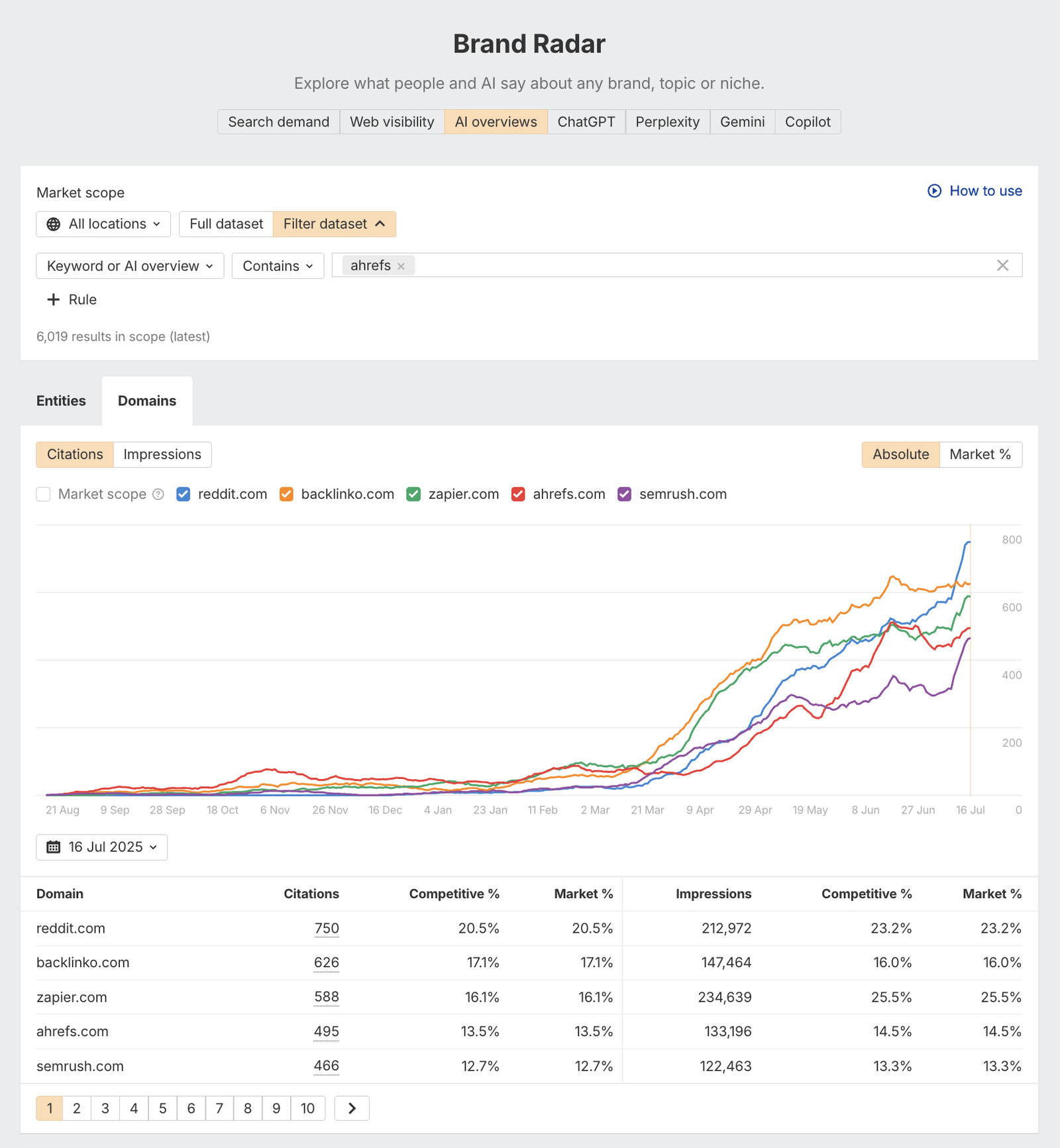Switch the chart to Market % mode
Viewport: 1060px width, 1148px height.
pos(980,454)
